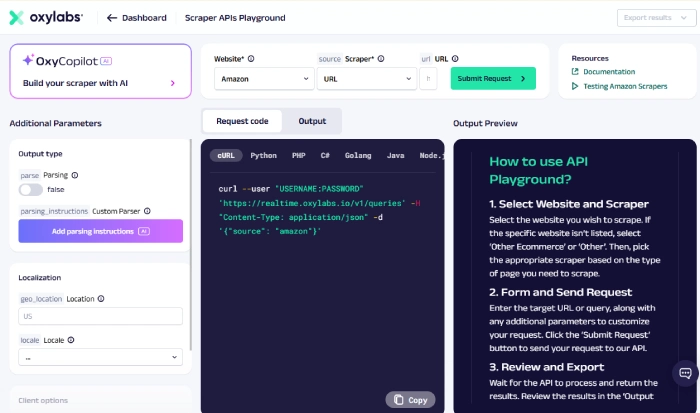Click the info icon next to Parsing

(x=75, y=175)
